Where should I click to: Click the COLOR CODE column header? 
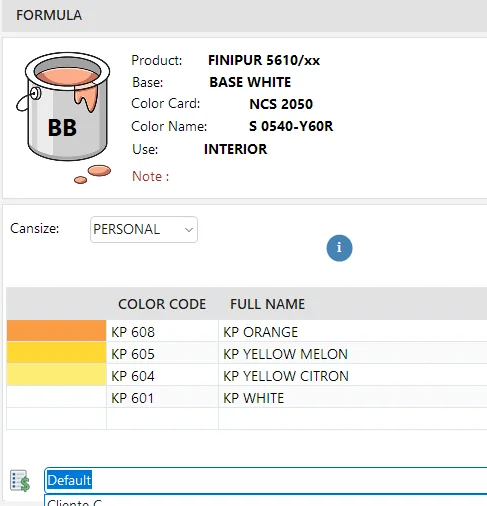[162, 304]
